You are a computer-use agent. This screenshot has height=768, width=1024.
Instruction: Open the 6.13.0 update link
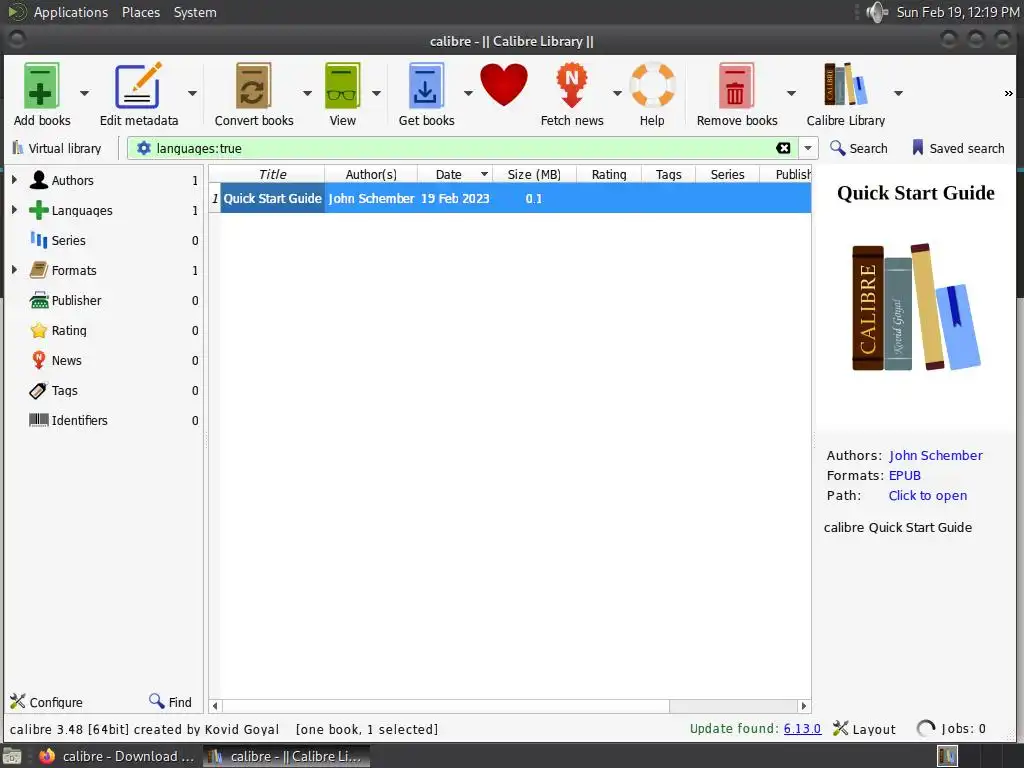[802, 728]
